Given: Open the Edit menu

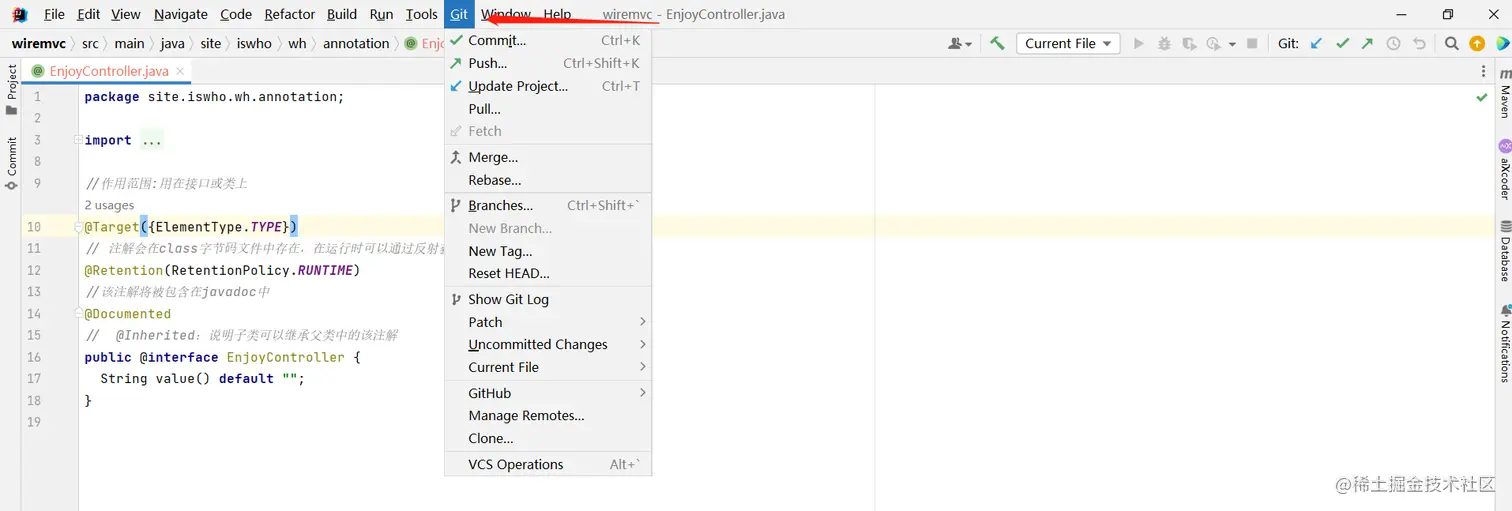Looking at the screenshot, I should click(x=88, y=14).
